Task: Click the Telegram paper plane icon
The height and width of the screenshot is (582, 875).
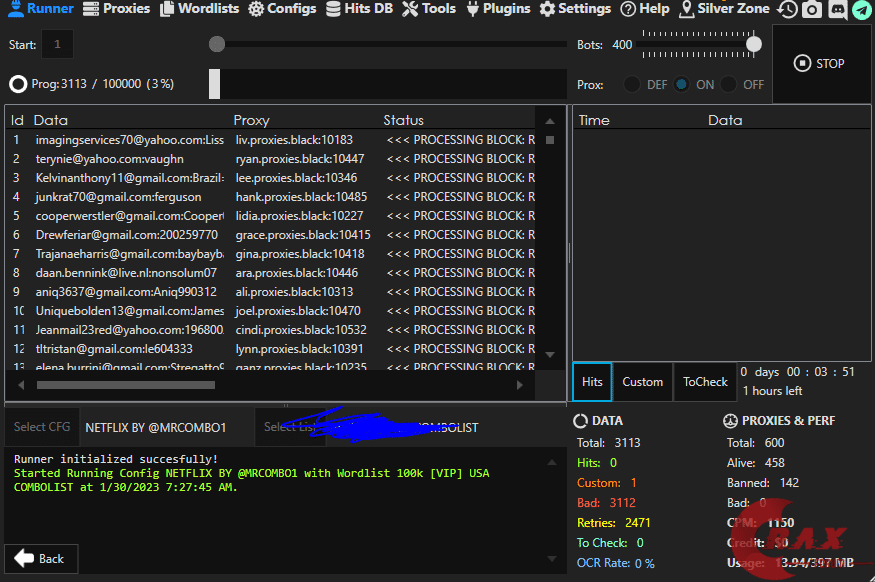Action: [861, 10]
